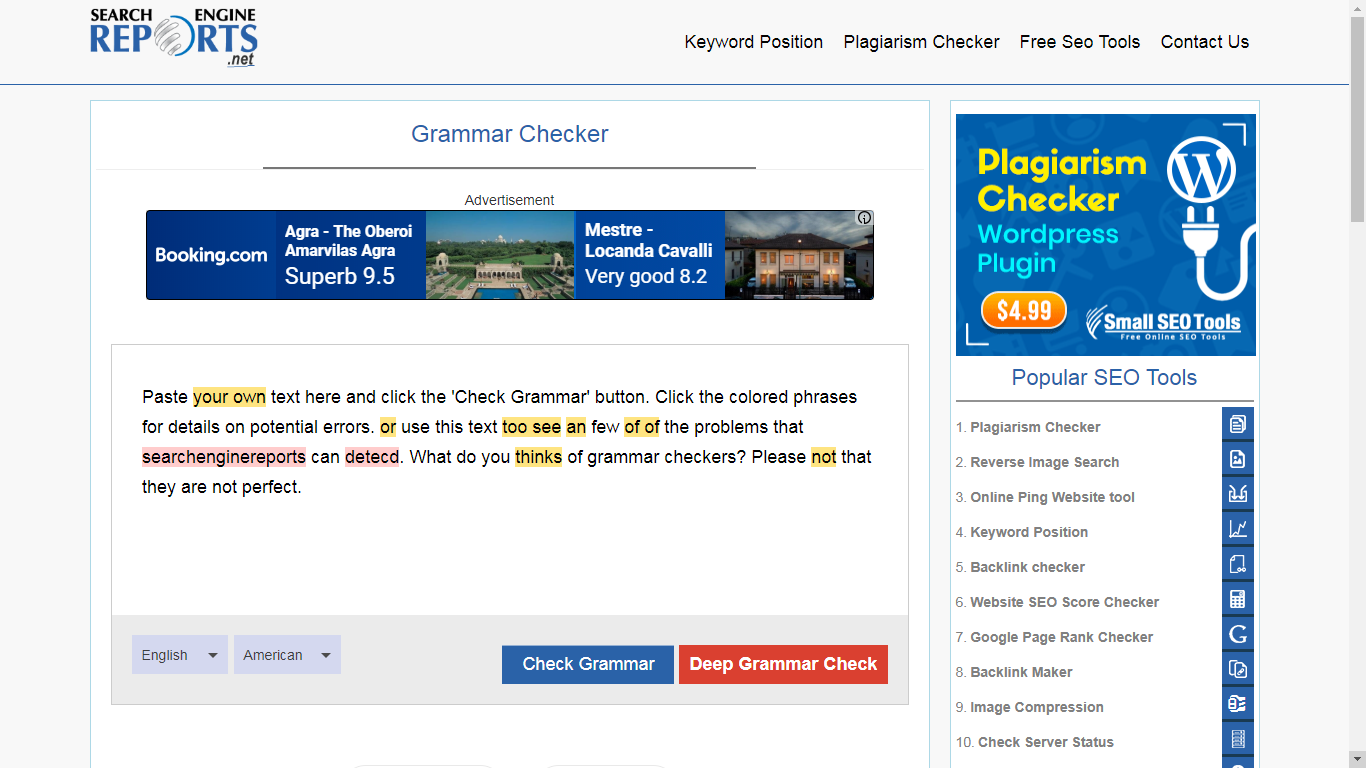Click the Google Page Rank icon

(1238, 634)
